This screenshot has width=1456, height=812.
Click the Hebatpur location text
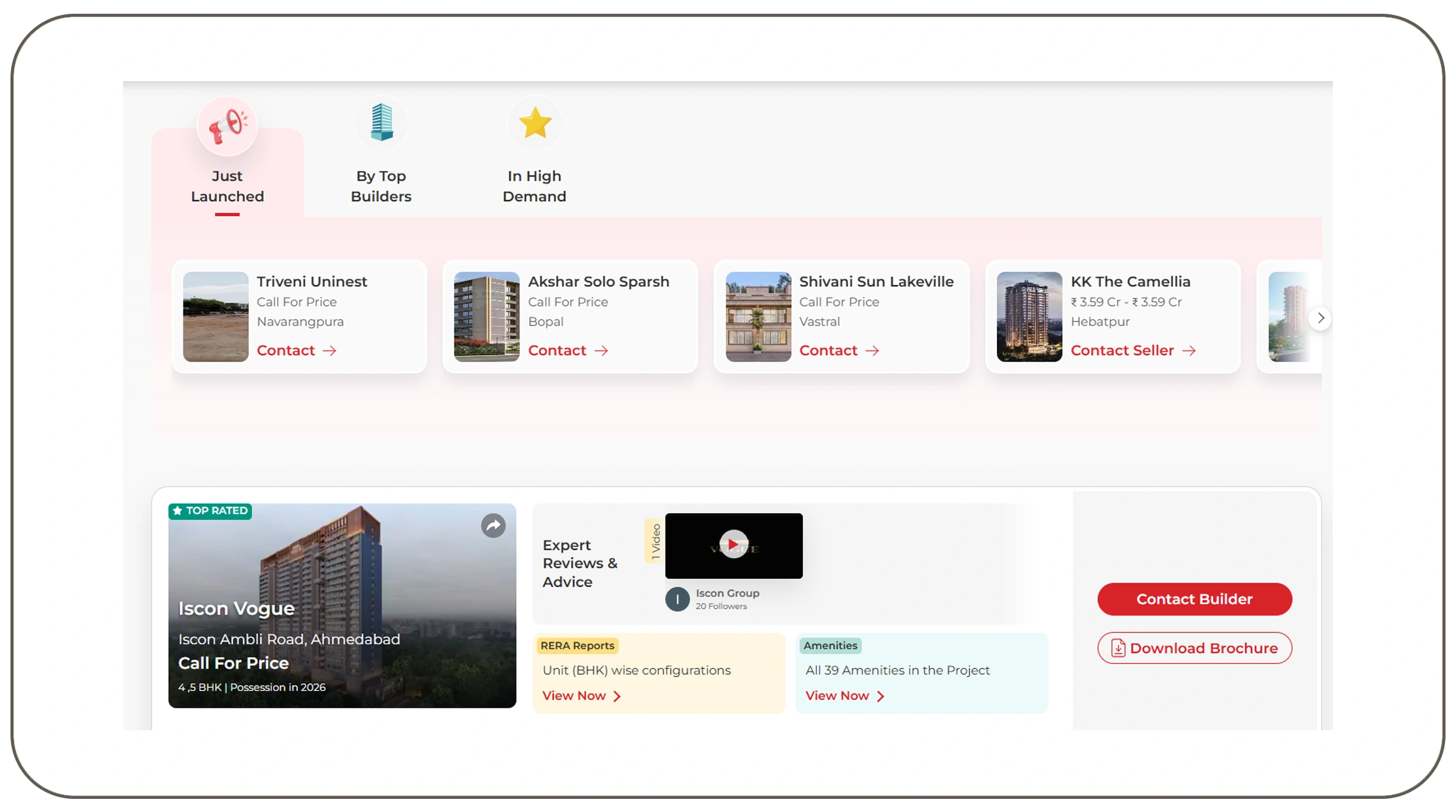pos(1100,322)
